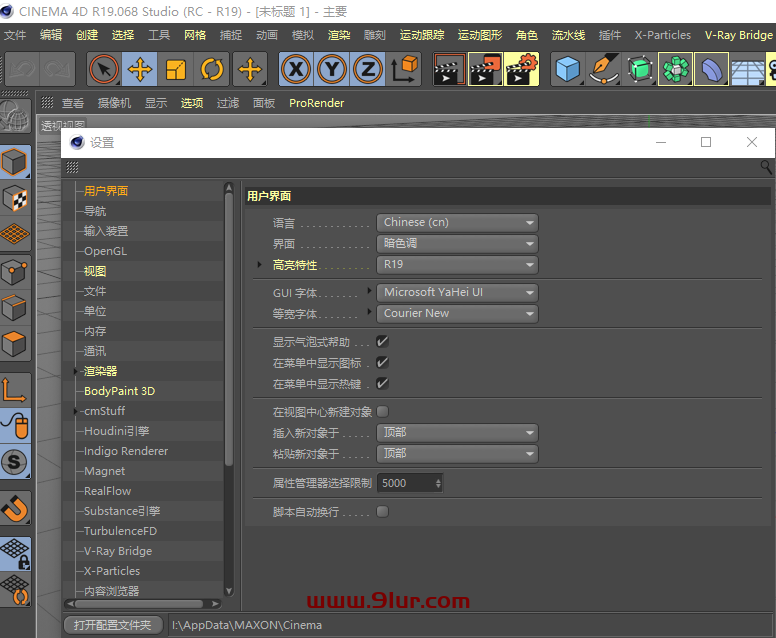Screen dimensions: 776x638
Task: Select Texture mode checkered cube icon
Action: tap(15, 198)
